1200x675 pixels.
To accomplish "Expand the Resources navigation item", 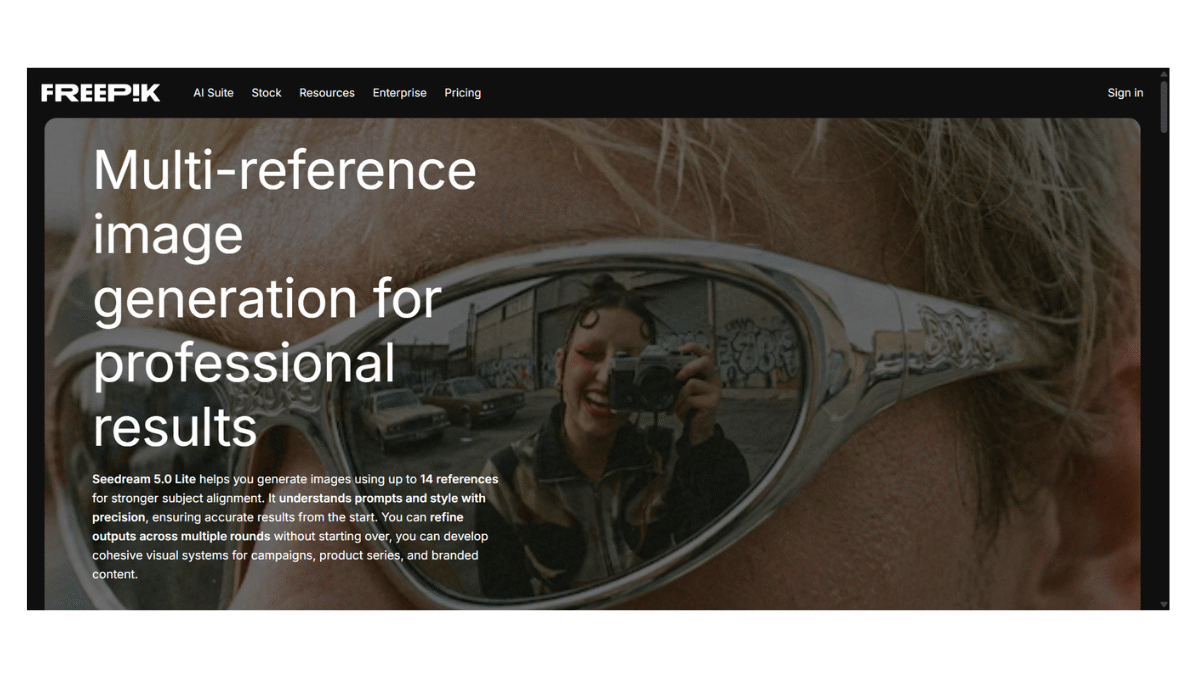I will click(x=327, y=93).
